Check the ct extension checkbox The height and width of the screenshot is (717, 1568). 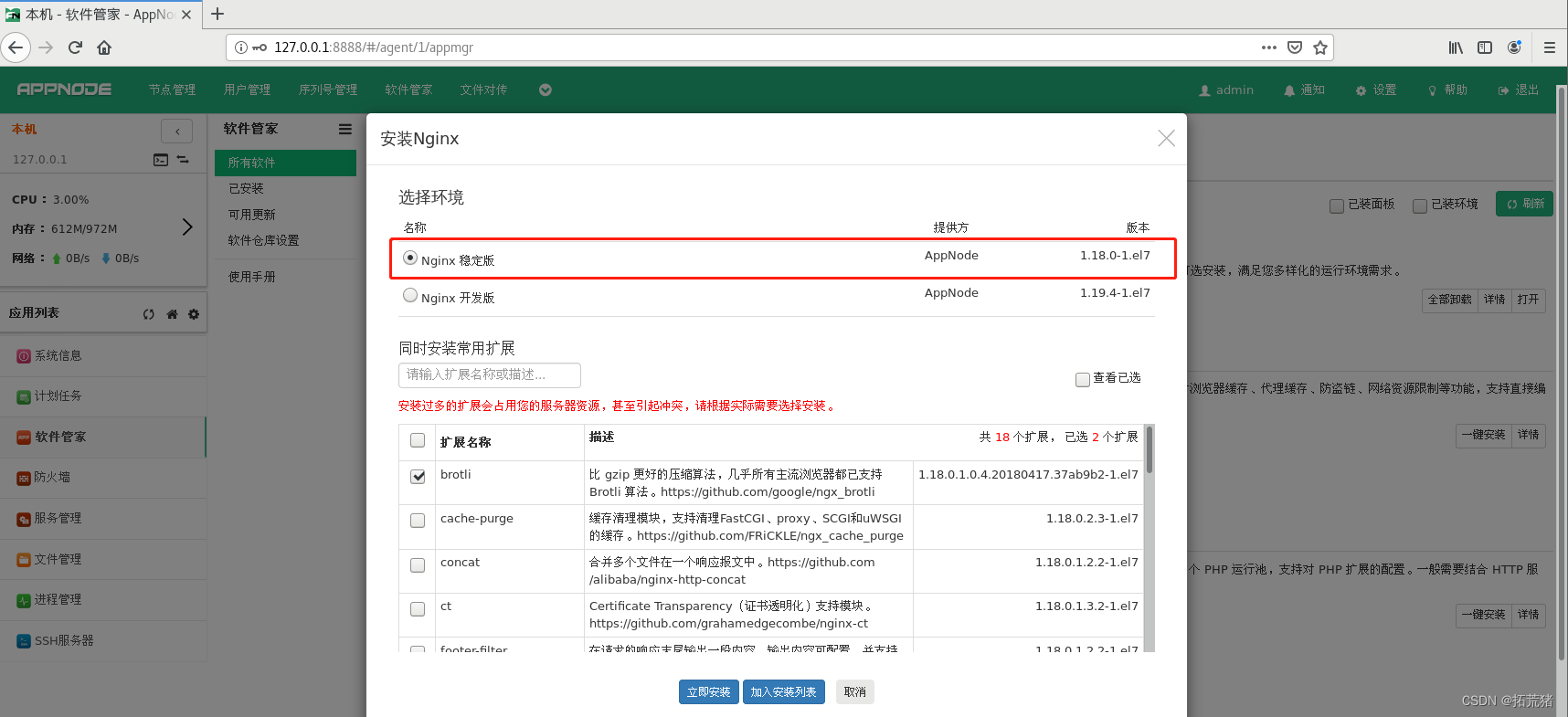418,608
